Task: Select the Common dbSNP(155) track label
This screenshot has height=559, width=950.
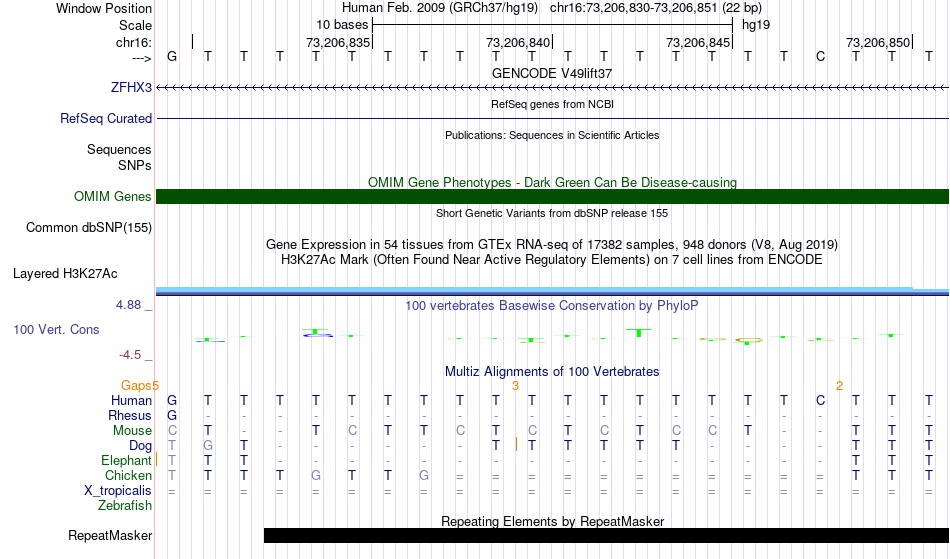Action: [88, 227]
